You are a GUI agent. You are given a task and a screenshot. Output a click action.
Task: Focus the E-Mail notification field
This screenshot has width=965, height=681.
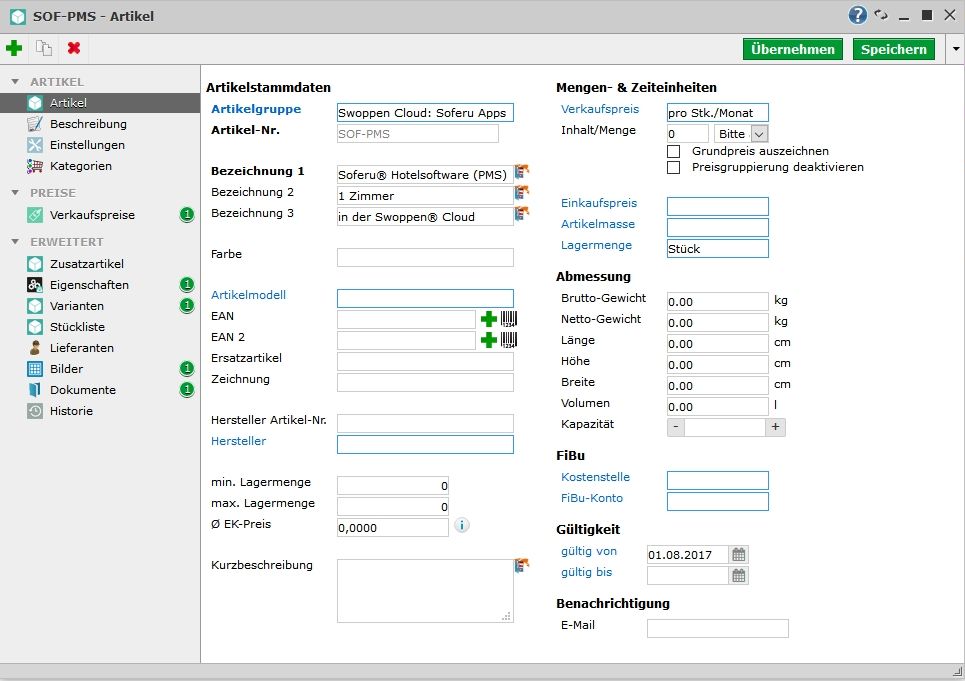click(x=718, y=628)
